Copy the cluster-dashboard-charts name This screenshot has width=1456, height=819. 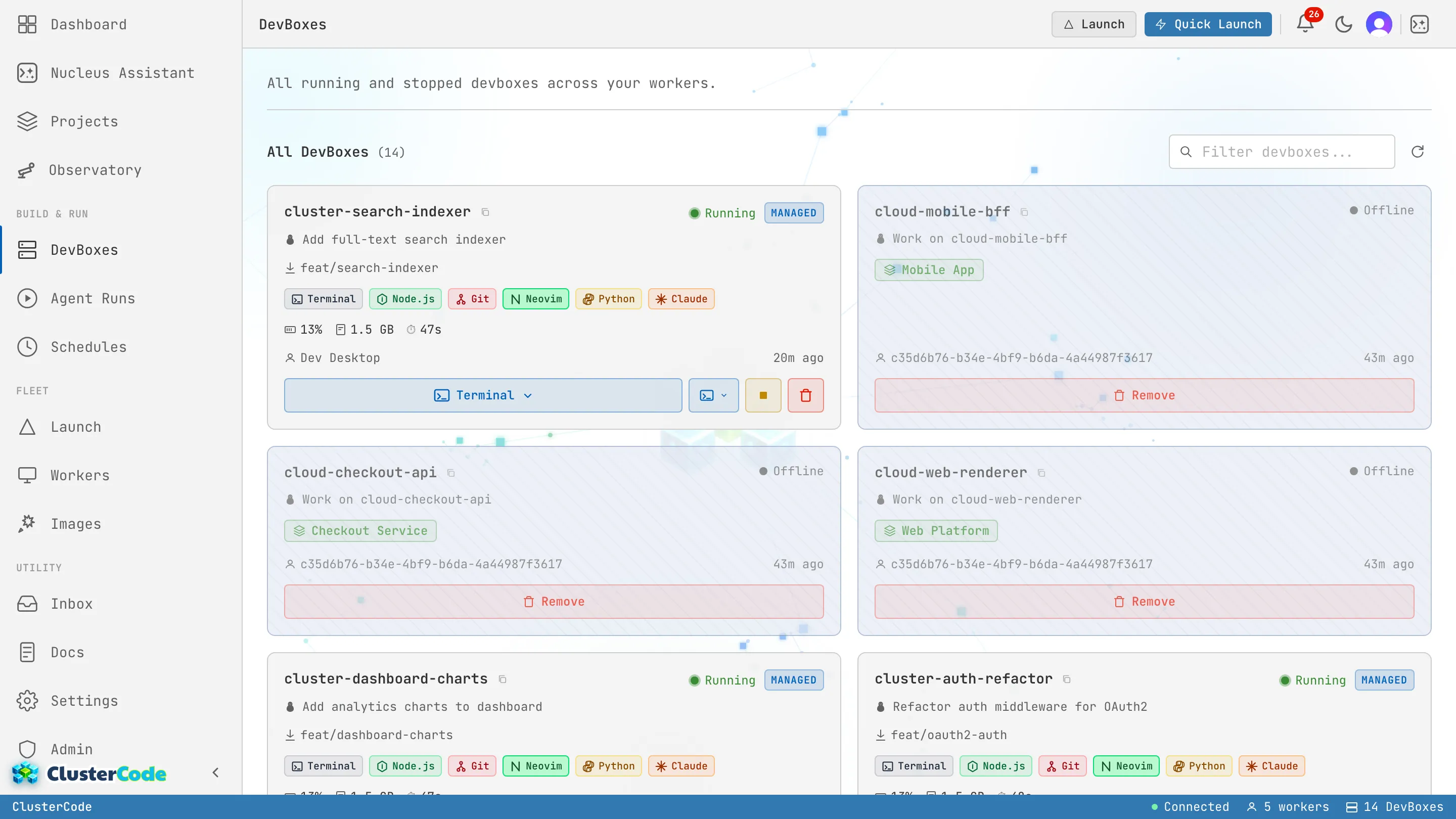click(503, 679)
